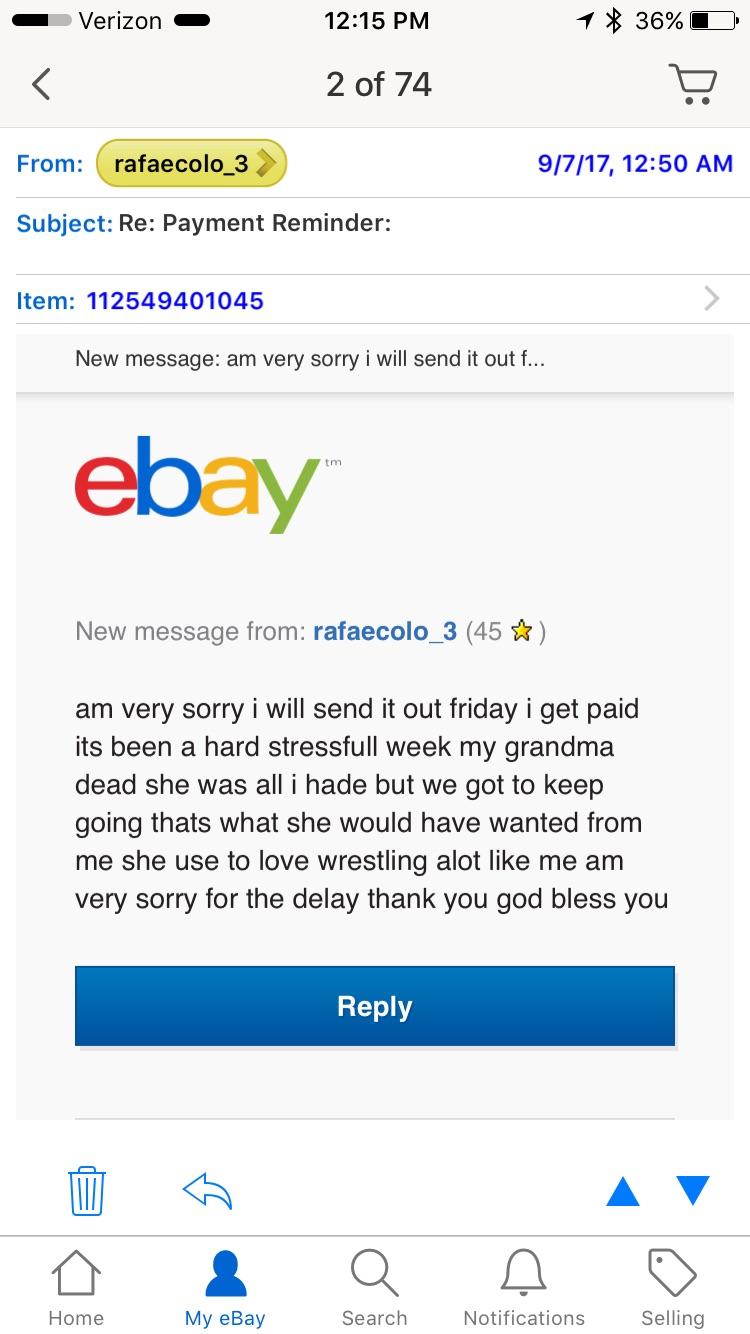Open item number 112549401045
The image size is (750, 1334).
175,300
